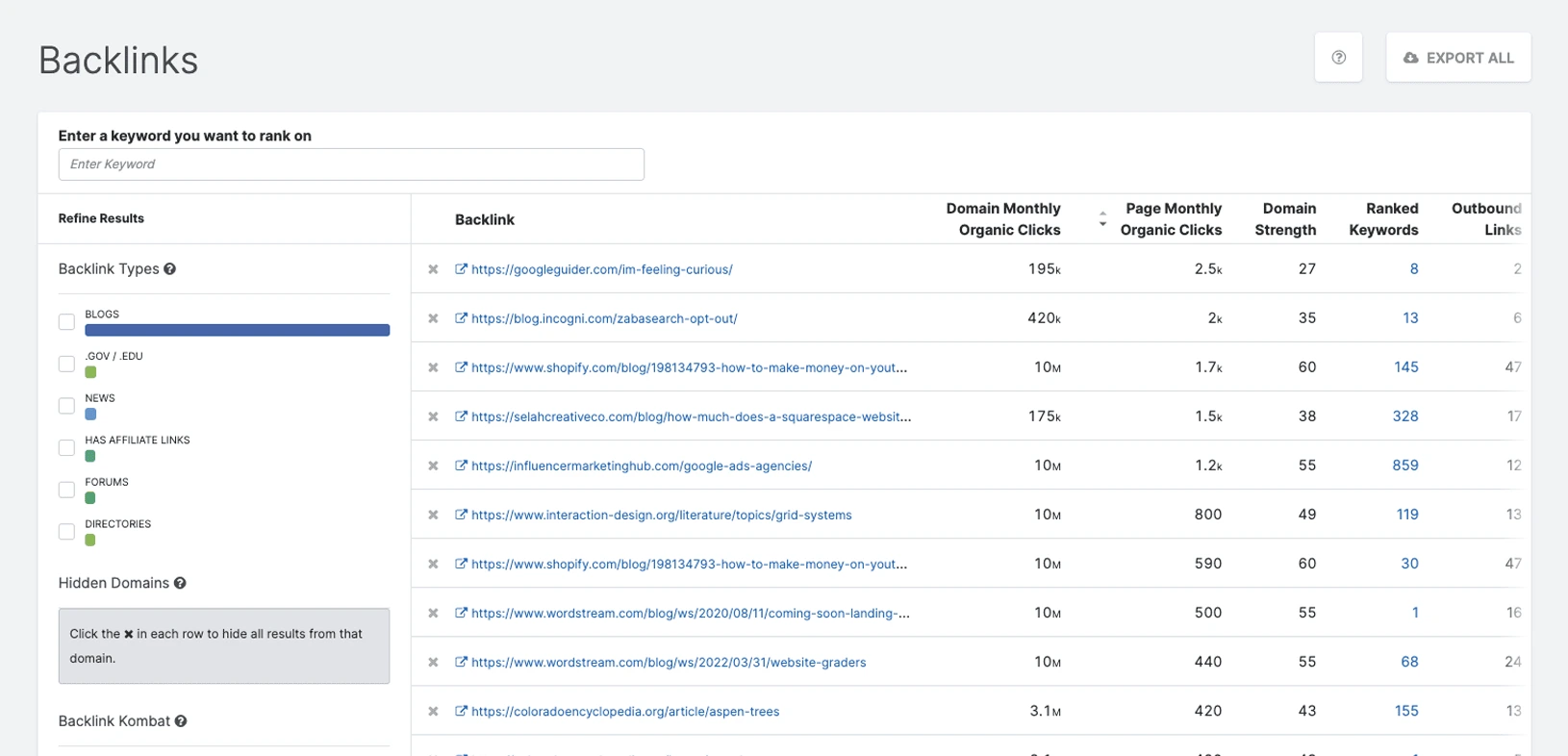Click the Ranked Keywords column header

1383,219
